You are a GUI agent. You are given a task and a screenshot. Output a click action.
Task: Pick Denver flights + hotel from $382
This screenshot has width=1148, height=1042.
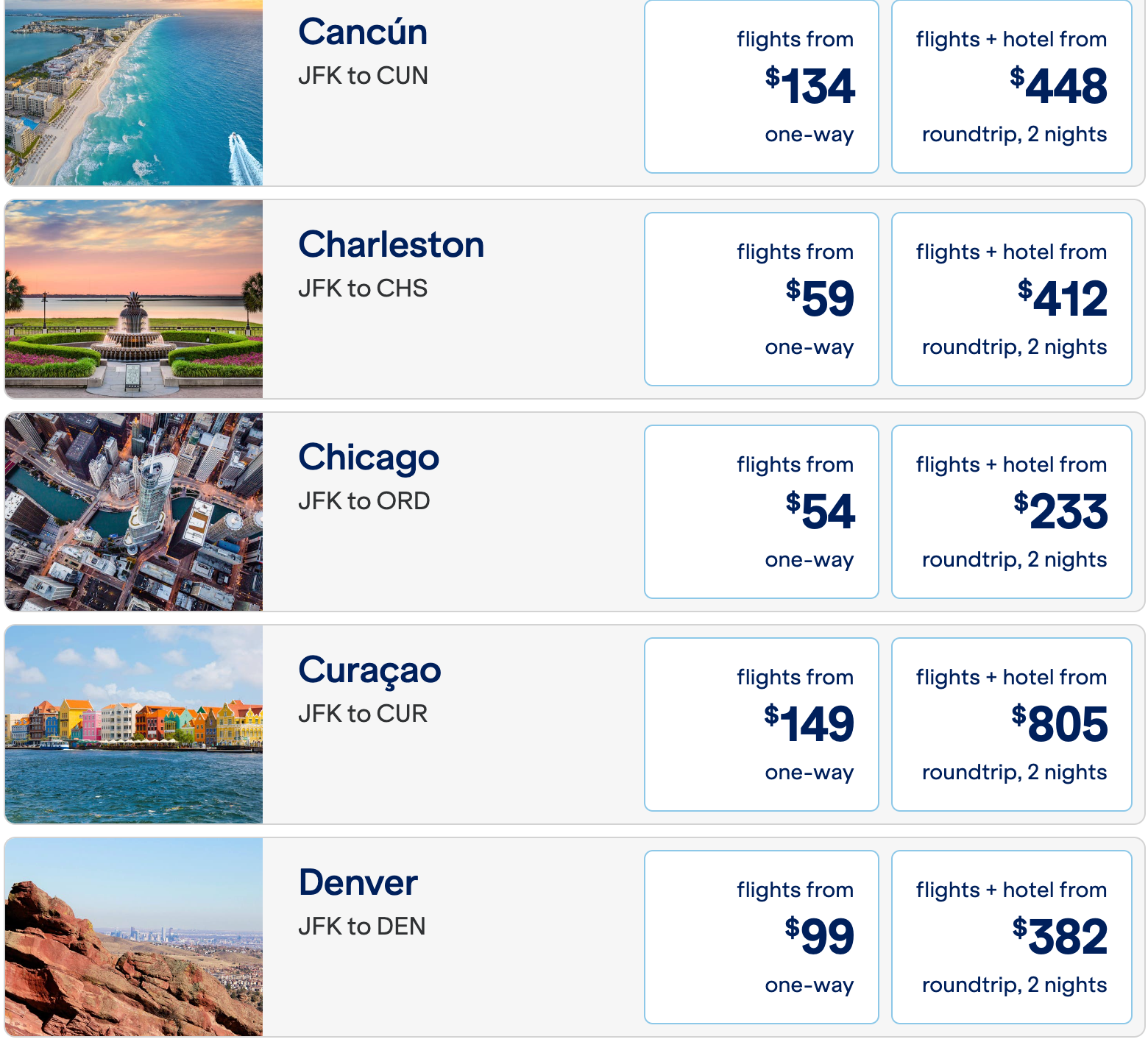(1011, 937)
